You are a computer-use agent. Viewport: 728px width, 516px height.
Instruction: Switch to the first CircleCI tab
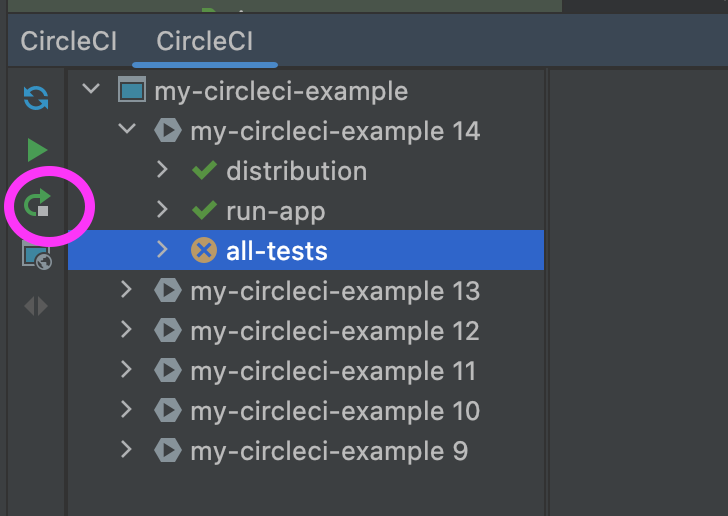coord(69,41)
